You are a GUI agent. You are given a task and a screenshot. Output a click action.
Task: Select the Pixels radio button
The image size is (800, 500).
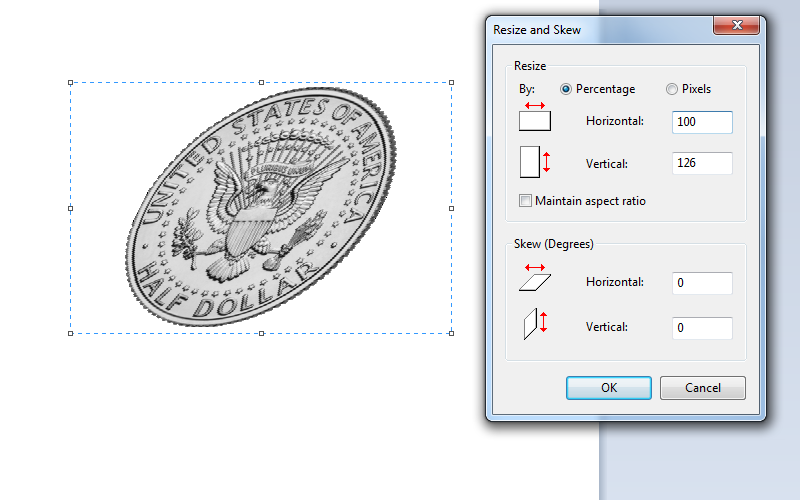(672, 89)
